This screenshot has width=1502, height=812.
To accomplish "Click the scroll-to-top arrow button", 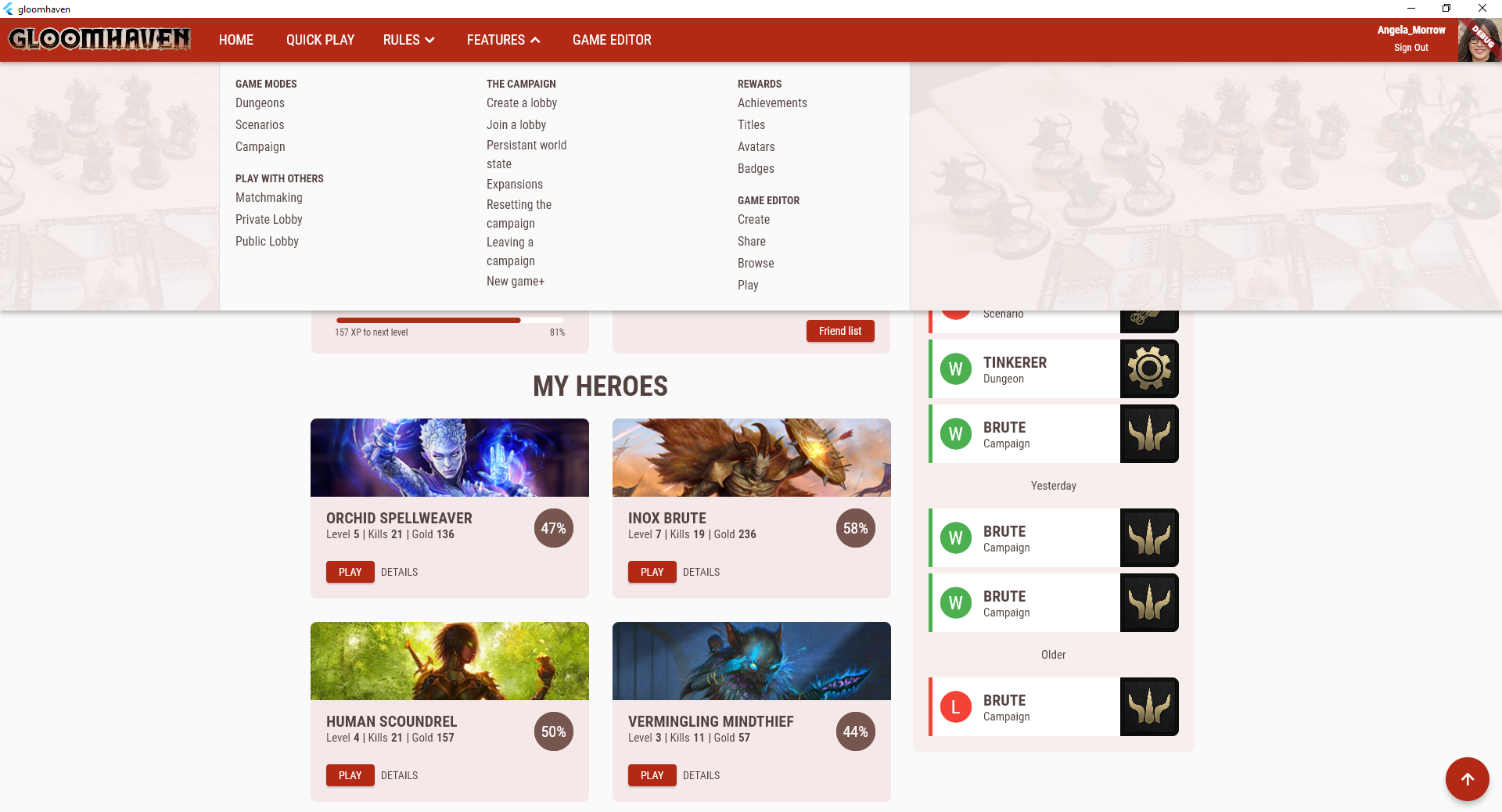I will pyautogui.click(x=1467, y=779).
